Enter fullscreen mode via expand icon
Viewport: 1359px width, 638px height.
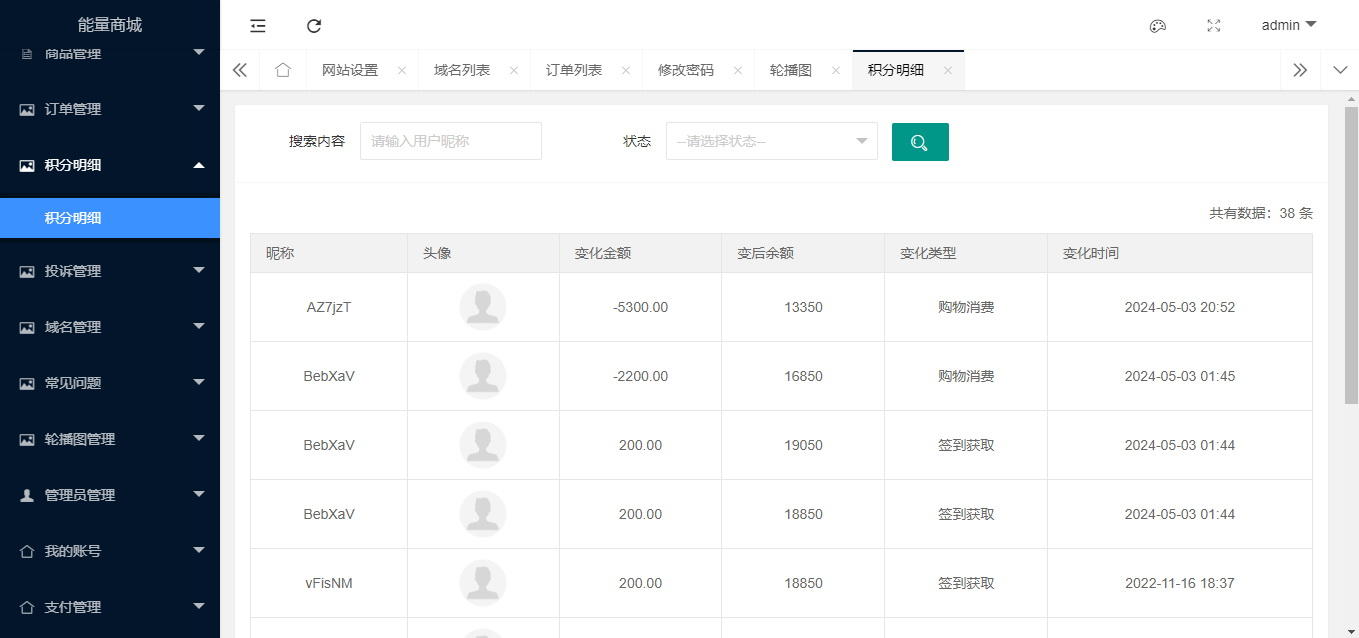[1214, 26]
